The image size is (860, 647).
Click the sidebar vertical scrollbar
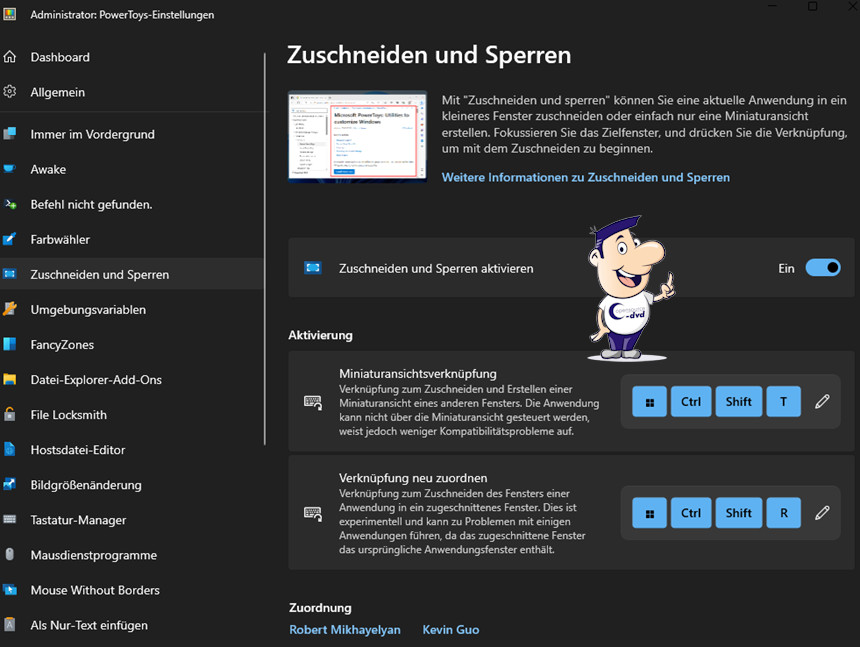(x=265, y=250)
